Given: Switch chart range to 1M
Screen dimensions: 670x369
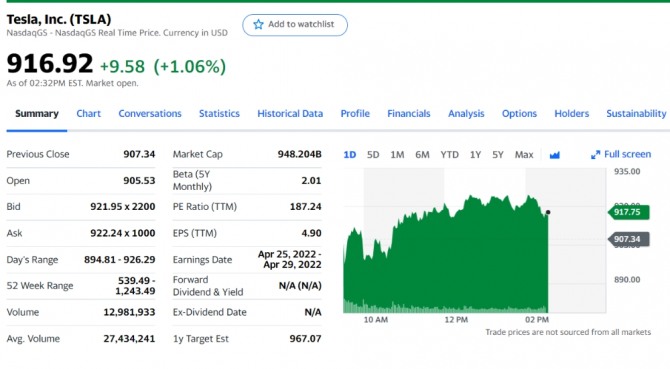Looking at the screenshot, I should tap(397, 155).
